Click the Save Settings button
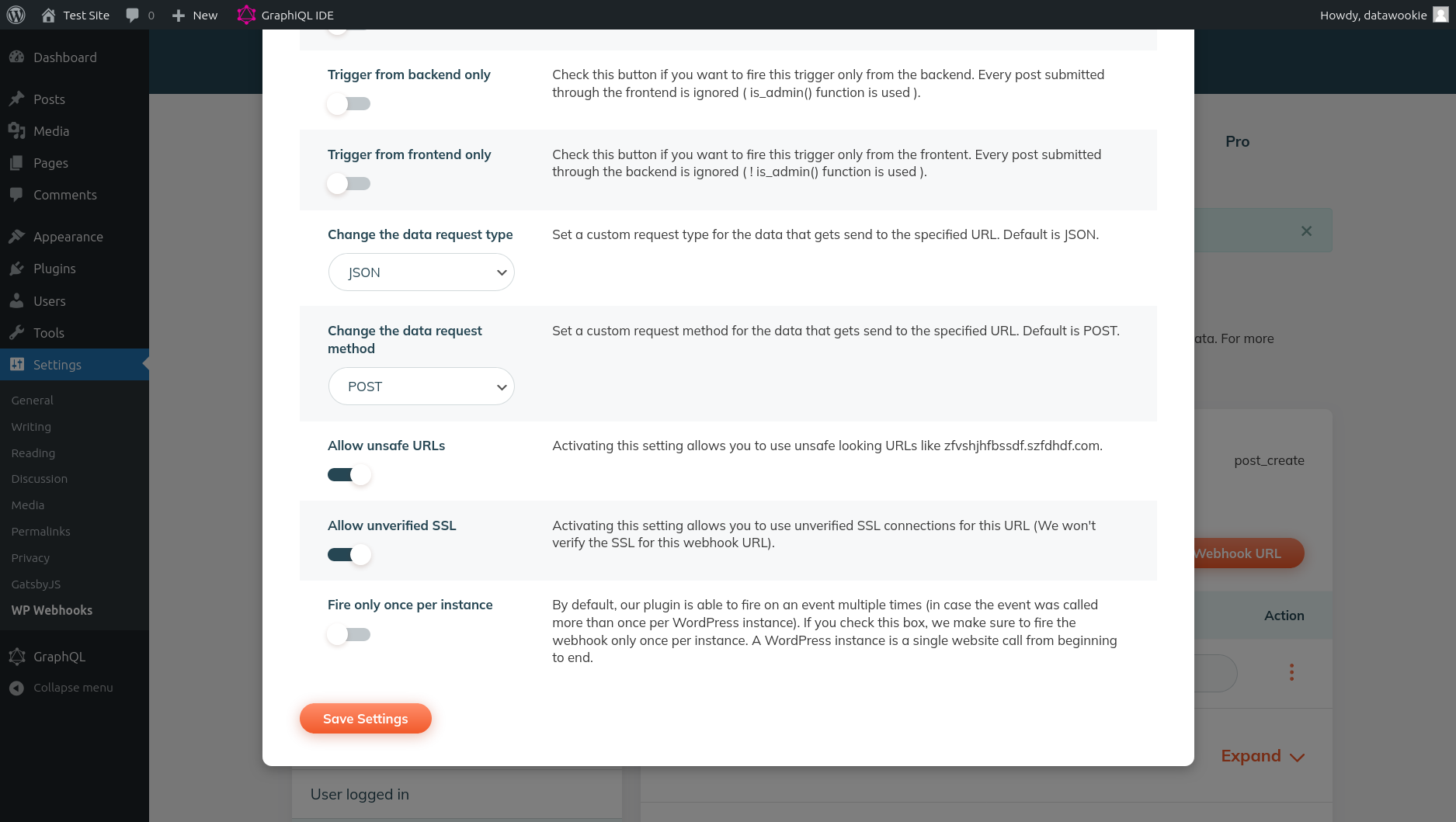This screenshot has height=822, width=1456. 365,718
